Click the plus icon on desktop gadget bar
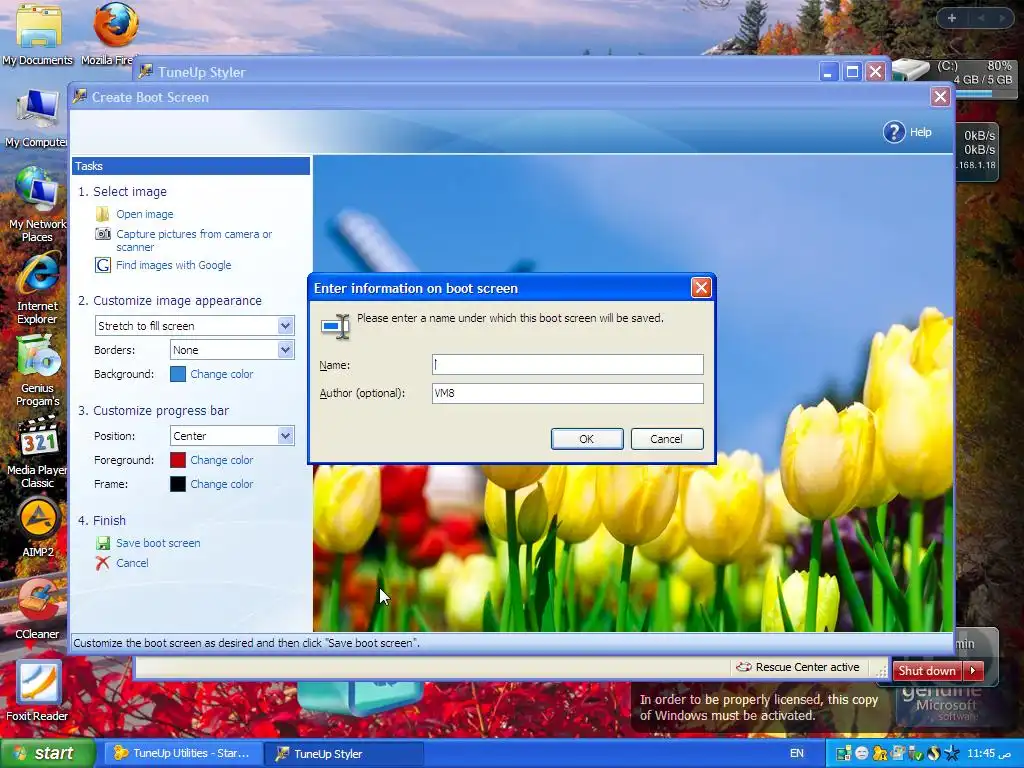Image resolution: width=1024 pixels, height=768 pixels. pos(952,18)
